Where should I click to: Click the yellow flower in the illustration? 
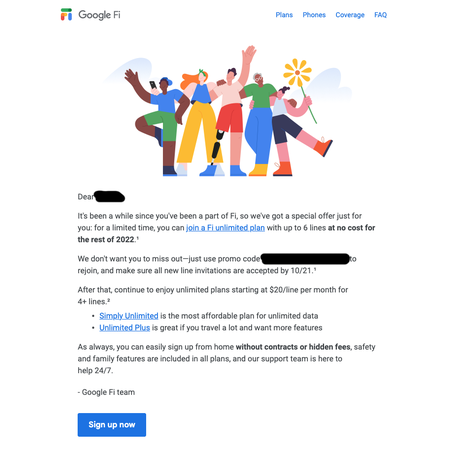297,72
